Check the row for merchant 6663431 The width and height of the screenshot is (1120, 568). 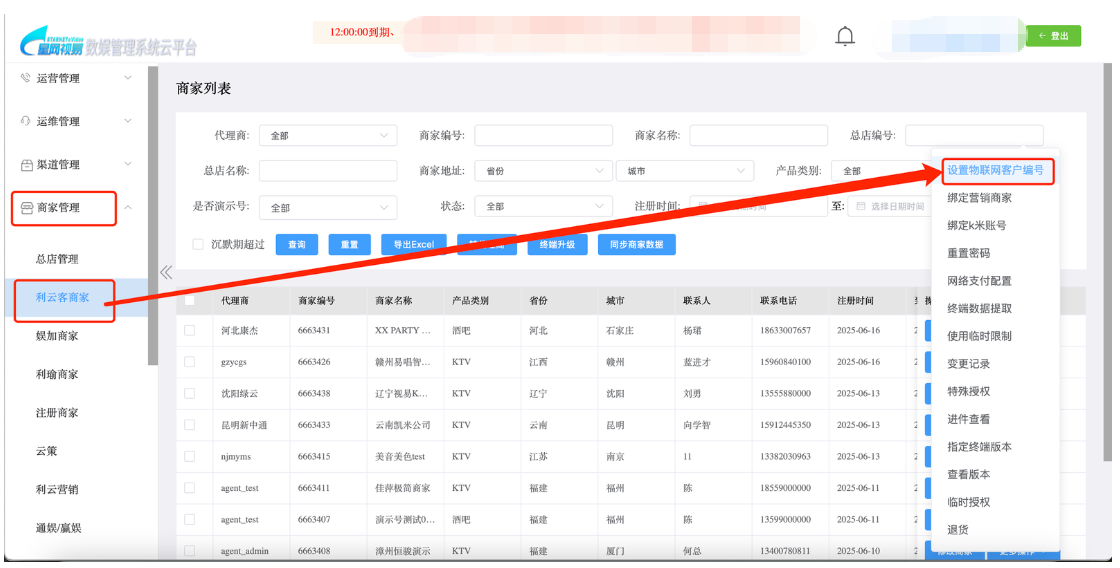pos(189,330)
